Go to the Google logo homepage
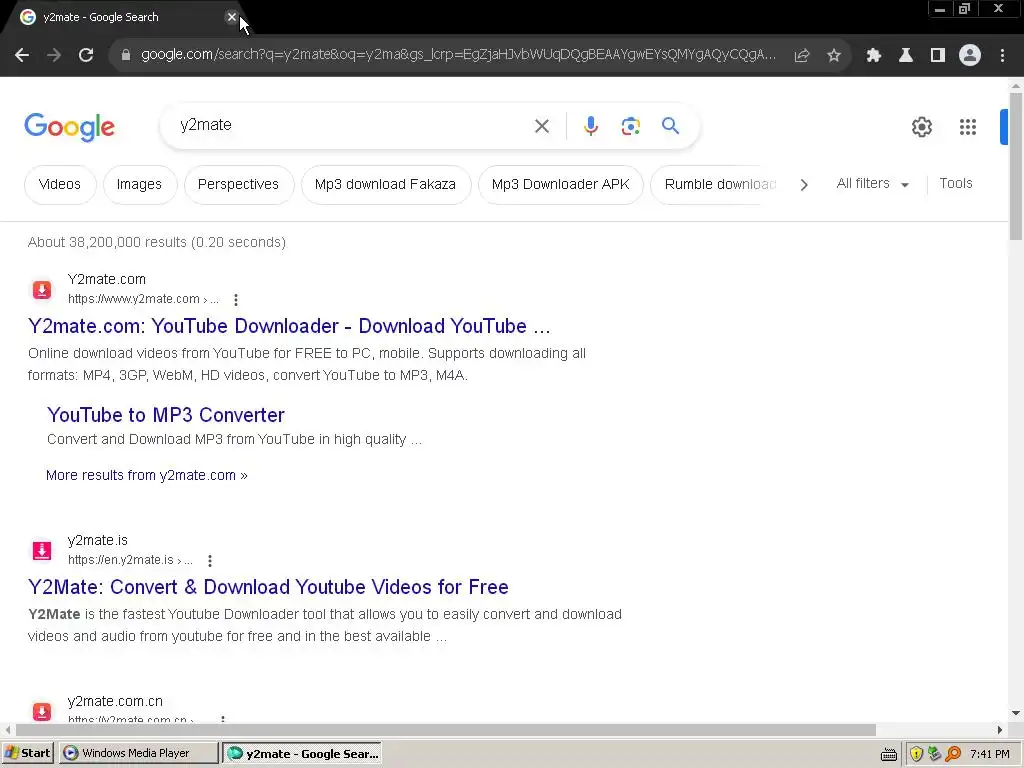This screenshot has width=1024, height=768. (x=69, y=127)
